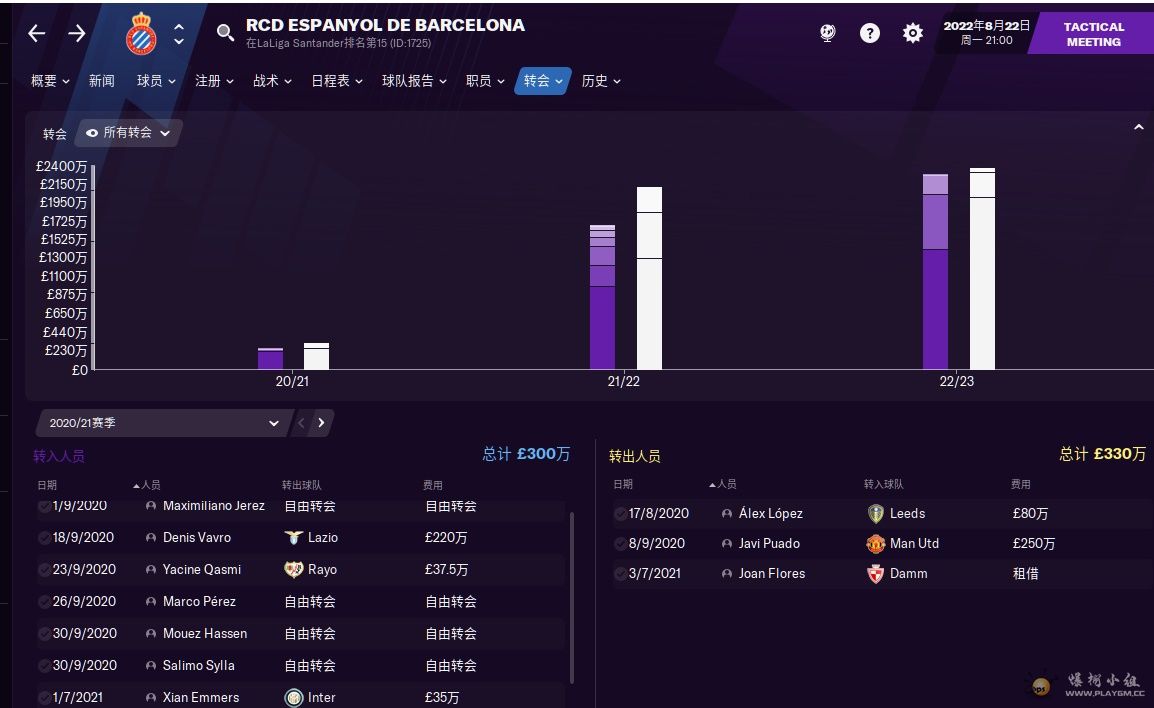1154x708 pixels.
Task: Click the Lazio club badge
Action: pyautogui.click(x=294, y=538)
